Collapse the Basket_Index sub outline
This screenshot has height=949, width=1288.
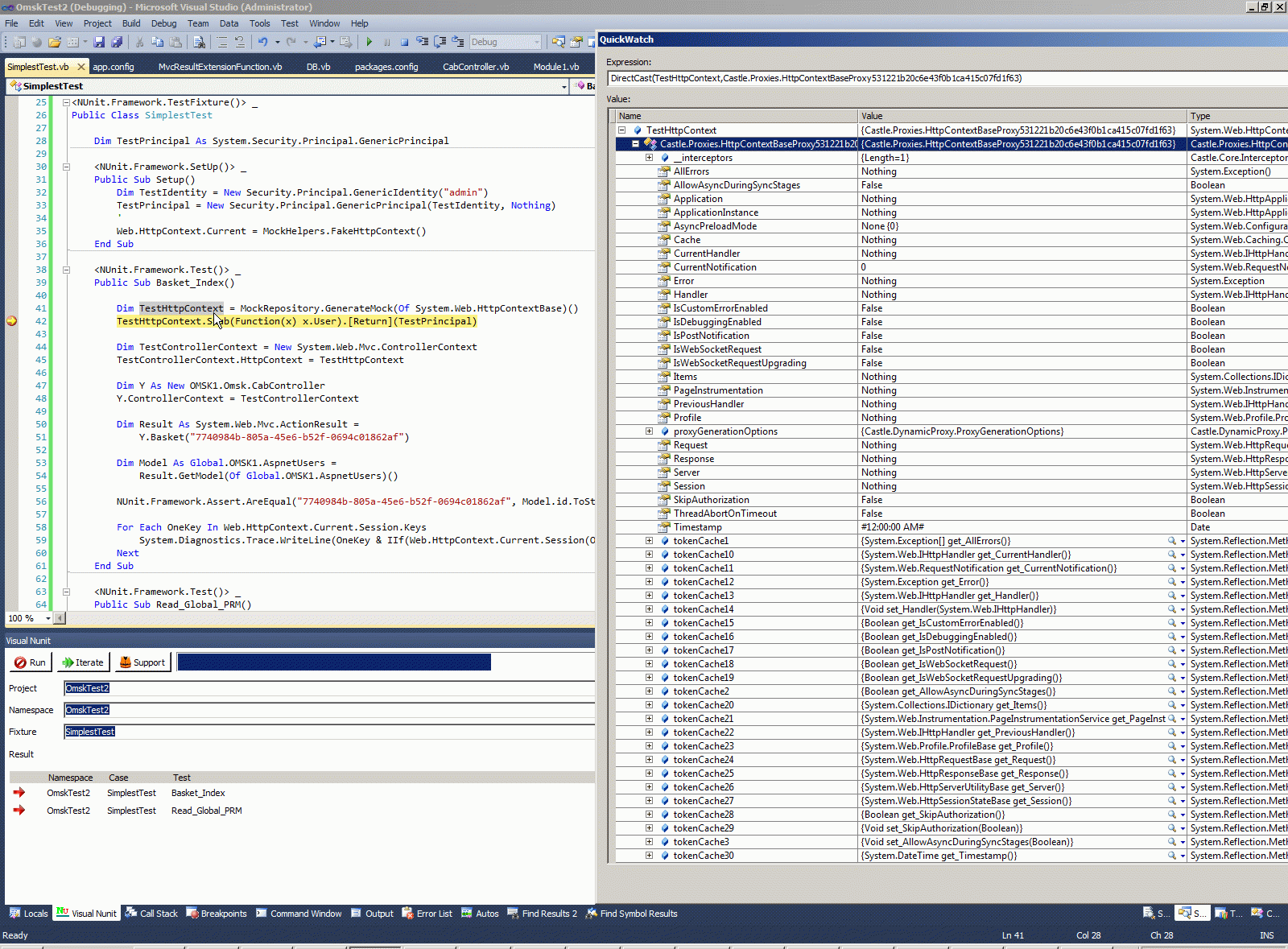click(x=66, y=270)
